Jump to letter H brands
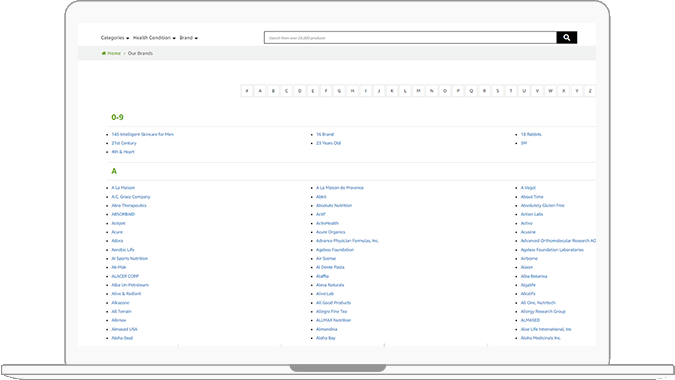This screenshot has width=675, height=380. (x=353, y=91)
